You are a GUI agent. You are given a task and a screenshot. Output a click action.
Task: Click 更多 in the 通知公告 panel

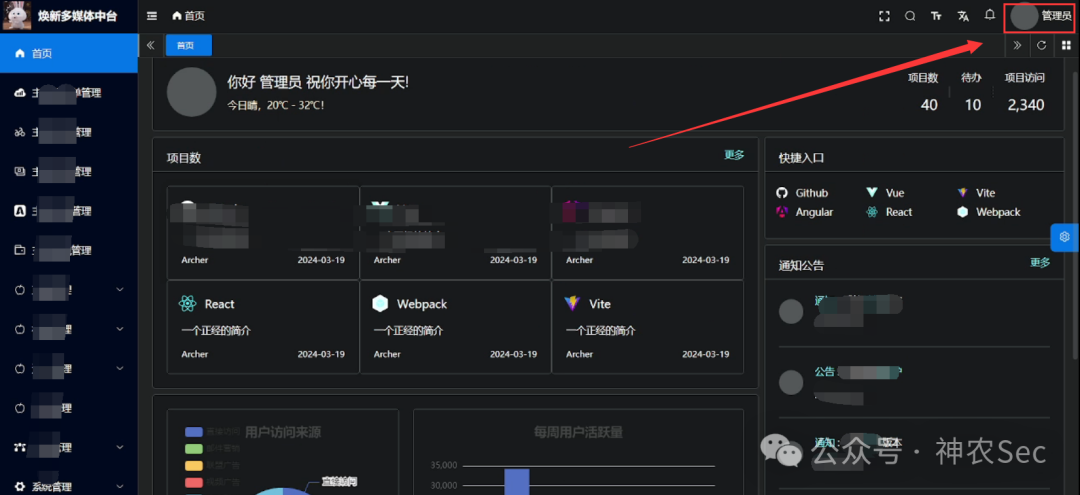[x=1040, y=262]
